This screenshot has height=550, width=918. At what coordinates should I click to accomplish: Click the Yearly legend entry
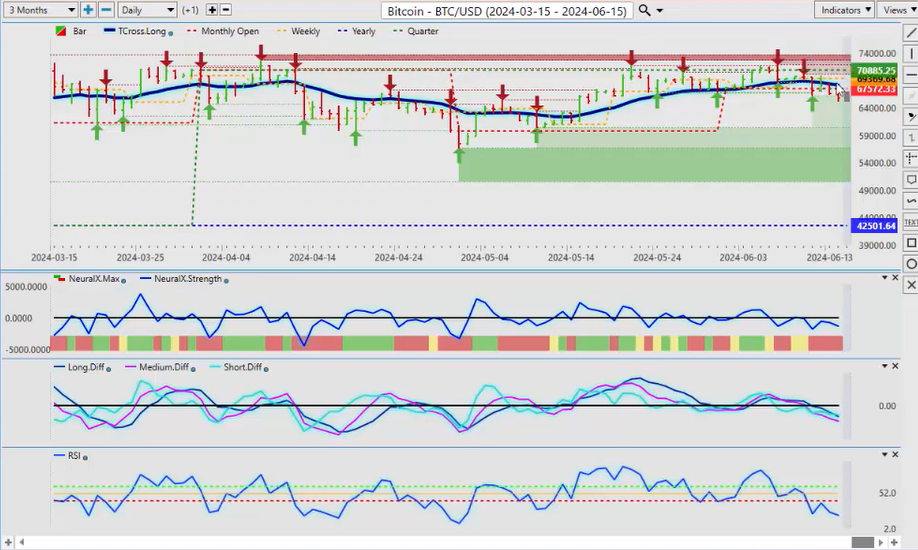click(357, 31)
